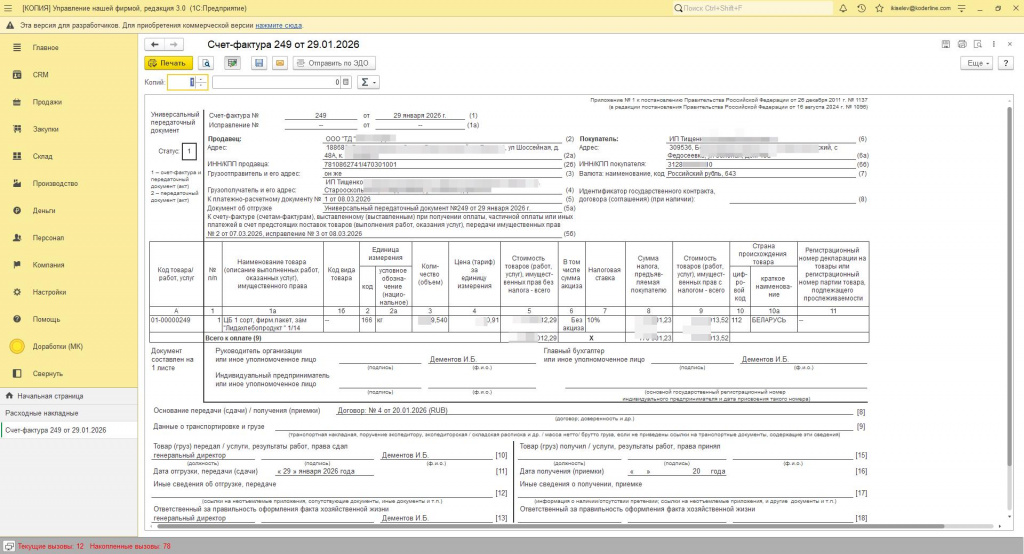Click horizontal scrollbar of document
Viewport: 1024px width, 554px height.
click(x=549, y=526)
